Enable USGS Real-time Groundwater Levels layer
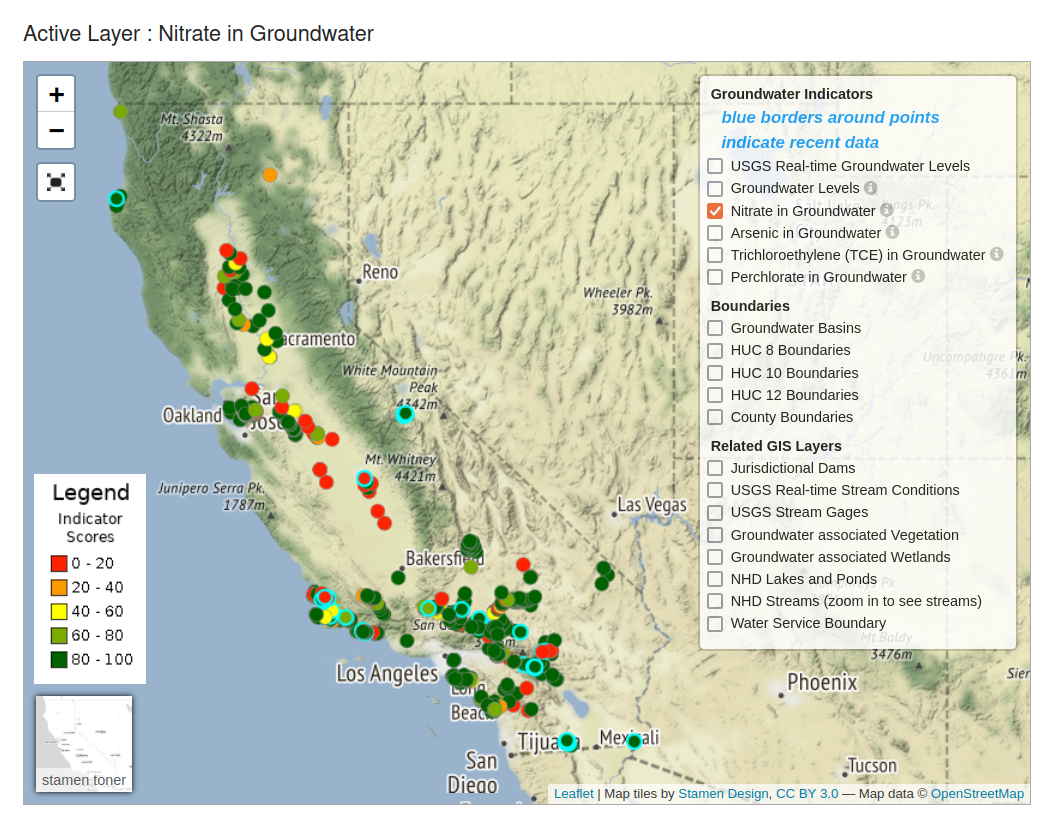 [x=715, y=166]
